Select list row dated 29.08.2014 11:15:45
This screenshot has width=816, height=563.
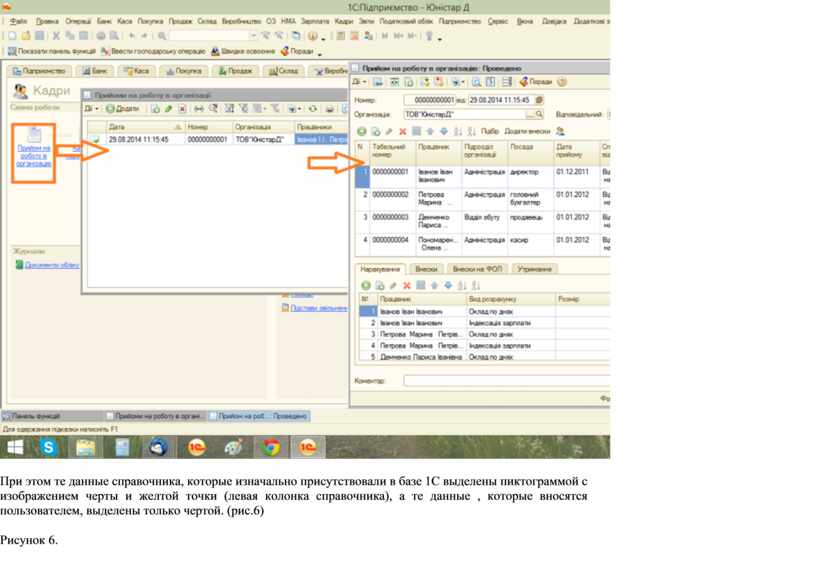point(218,139)
